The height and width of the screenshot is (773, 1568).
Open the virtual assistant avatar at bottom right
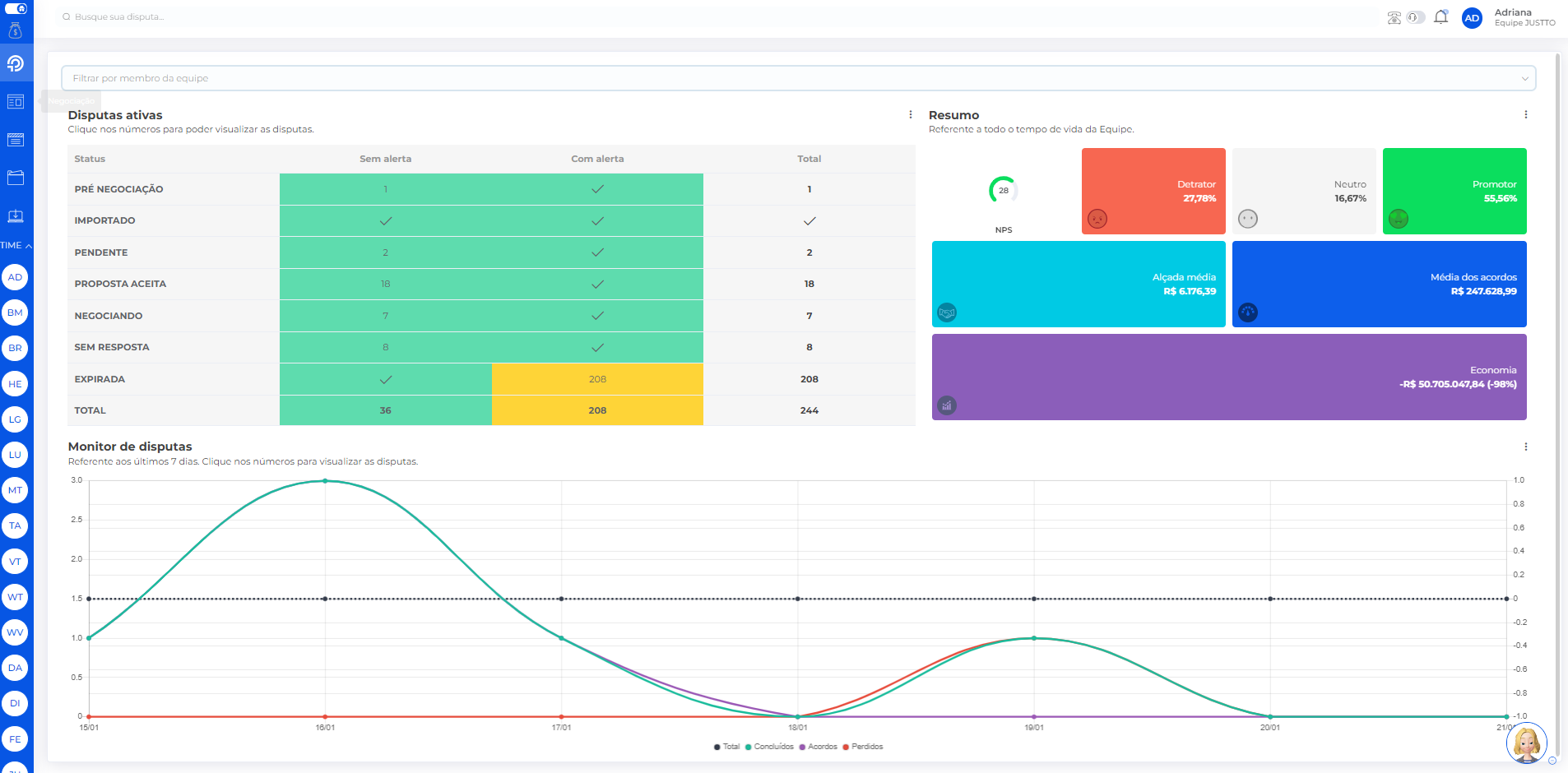pyautogui.click(x=1527, y=743)
